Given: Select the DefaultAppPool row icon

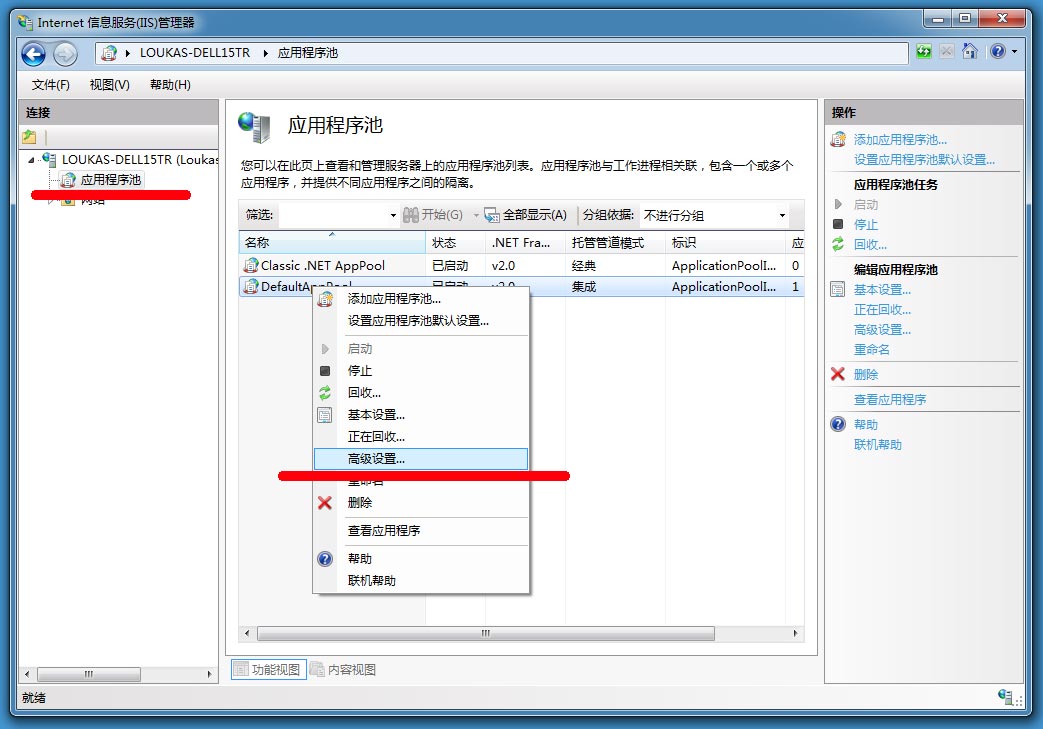Looking at the screenshot, I should pyautogui.click(x=251, y=287).
